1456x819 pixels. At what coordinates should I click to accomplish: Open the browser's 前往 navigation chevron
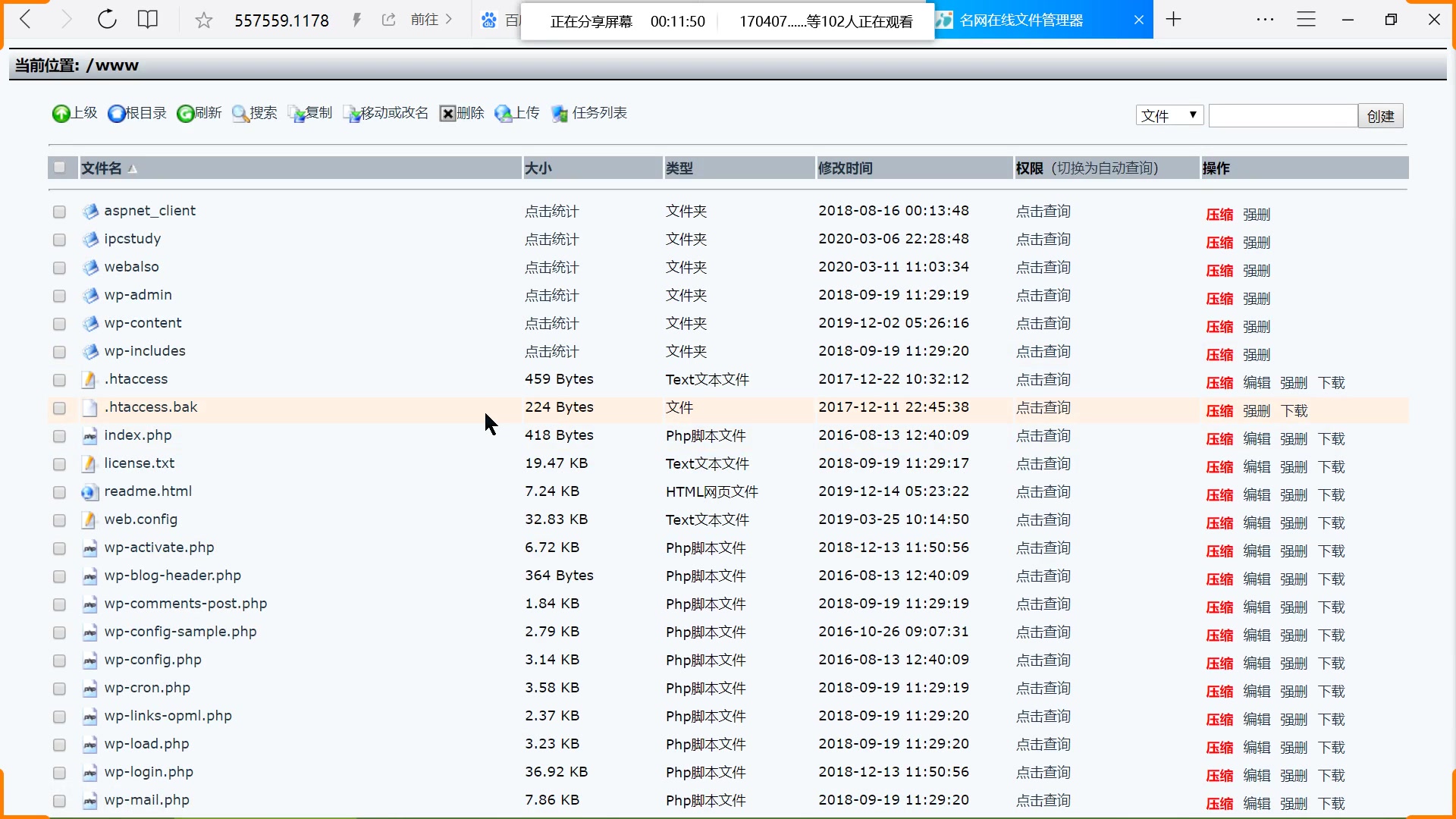(x=449, y=20)
